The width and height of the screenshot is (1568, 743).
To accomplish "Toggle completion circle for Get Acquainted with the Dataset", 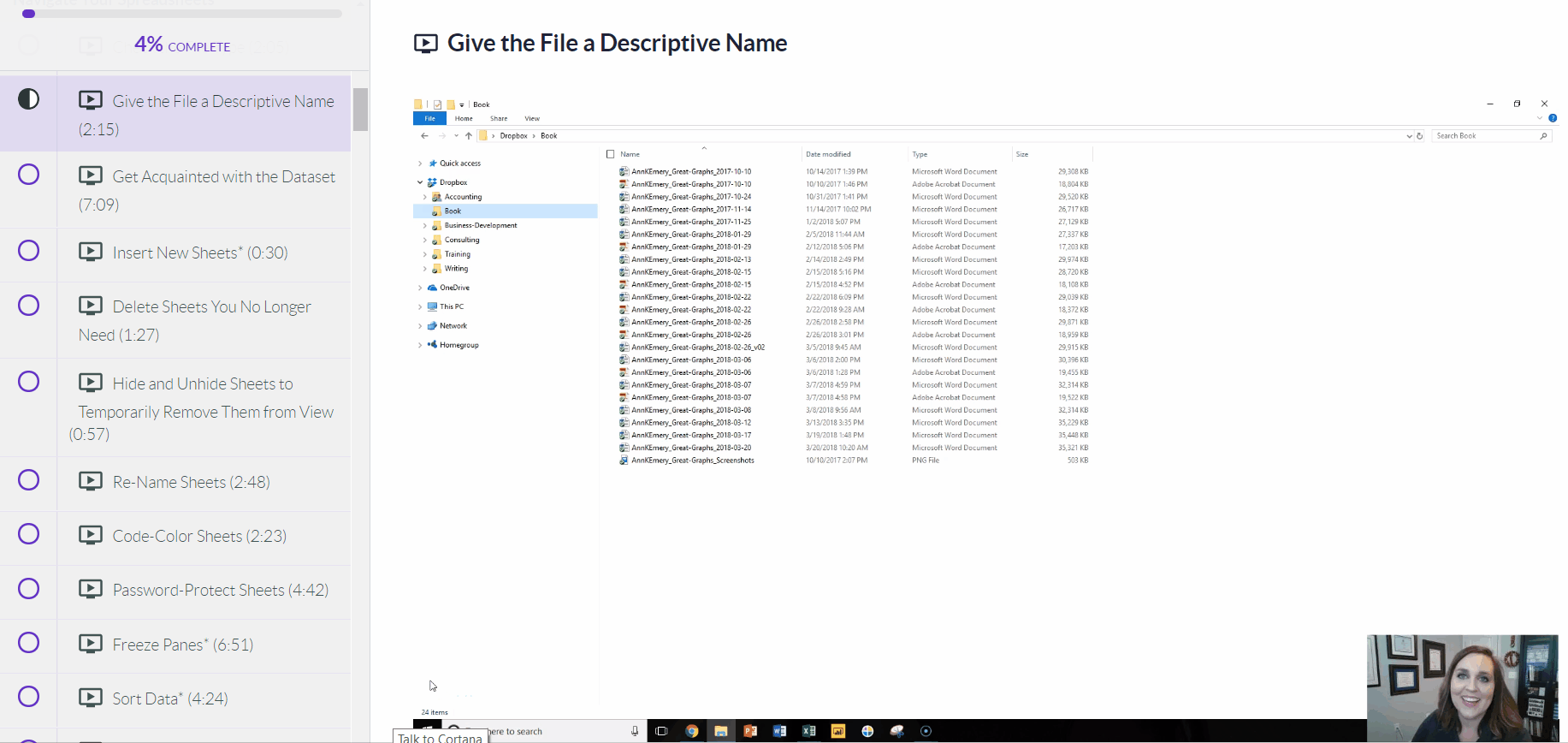I will (x=29, y=175).
